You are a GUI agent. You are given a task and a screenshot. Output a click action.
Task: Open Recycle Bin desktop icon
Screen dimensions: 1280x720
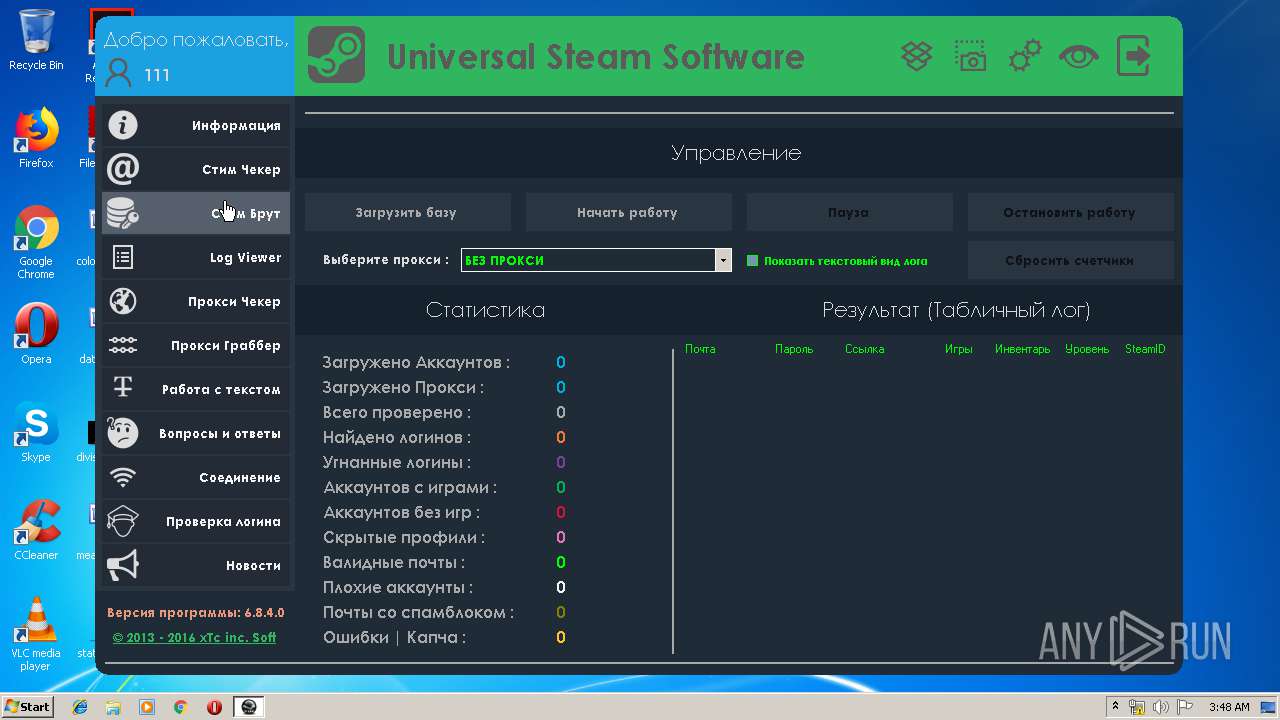point(36,40)
